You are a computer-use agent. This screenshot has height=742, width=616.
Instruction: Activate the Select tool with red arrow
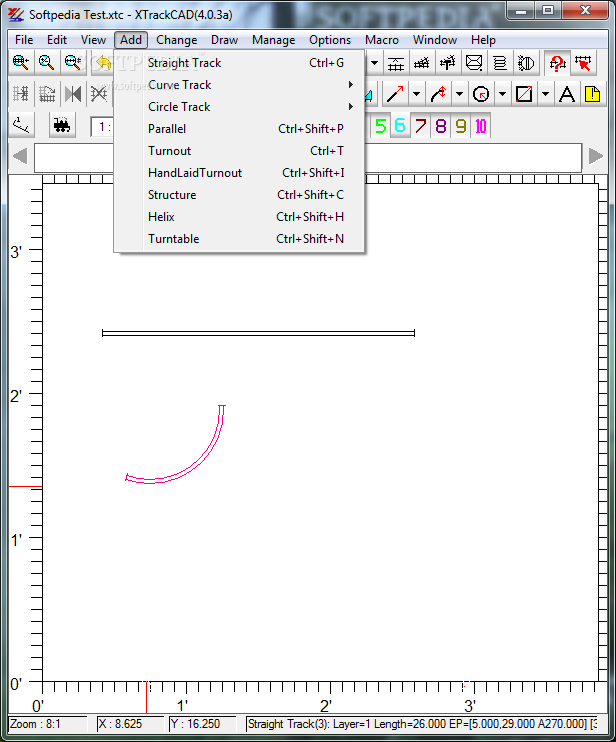pyautogui.click(x=583, y=62)
